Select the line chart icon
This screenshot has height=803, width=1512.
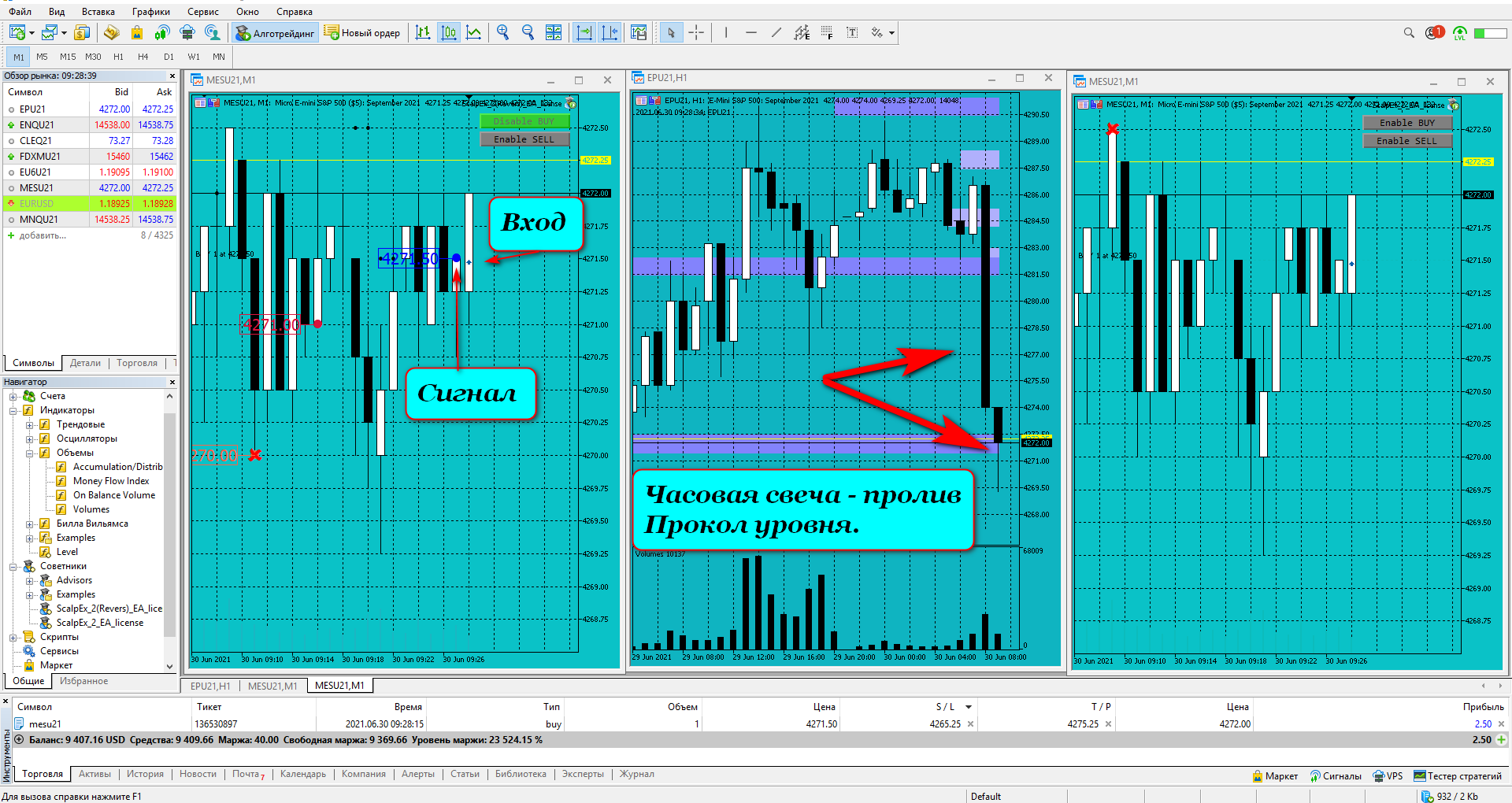point(473,32)
